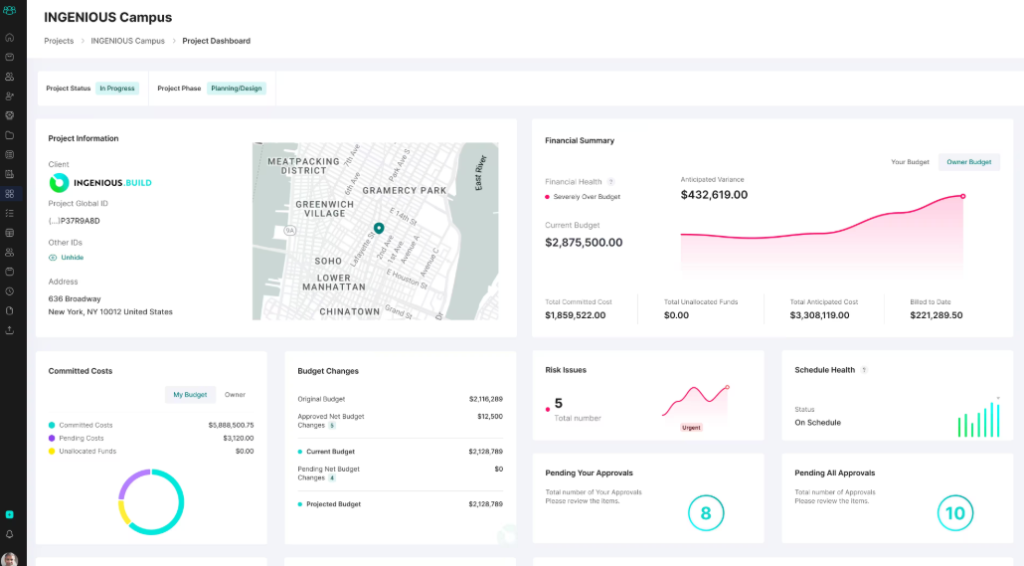This screenshot has width=1024, height=566.
Task: Select the My Budget tab in Committed Costs
Action: click(190, 395)
